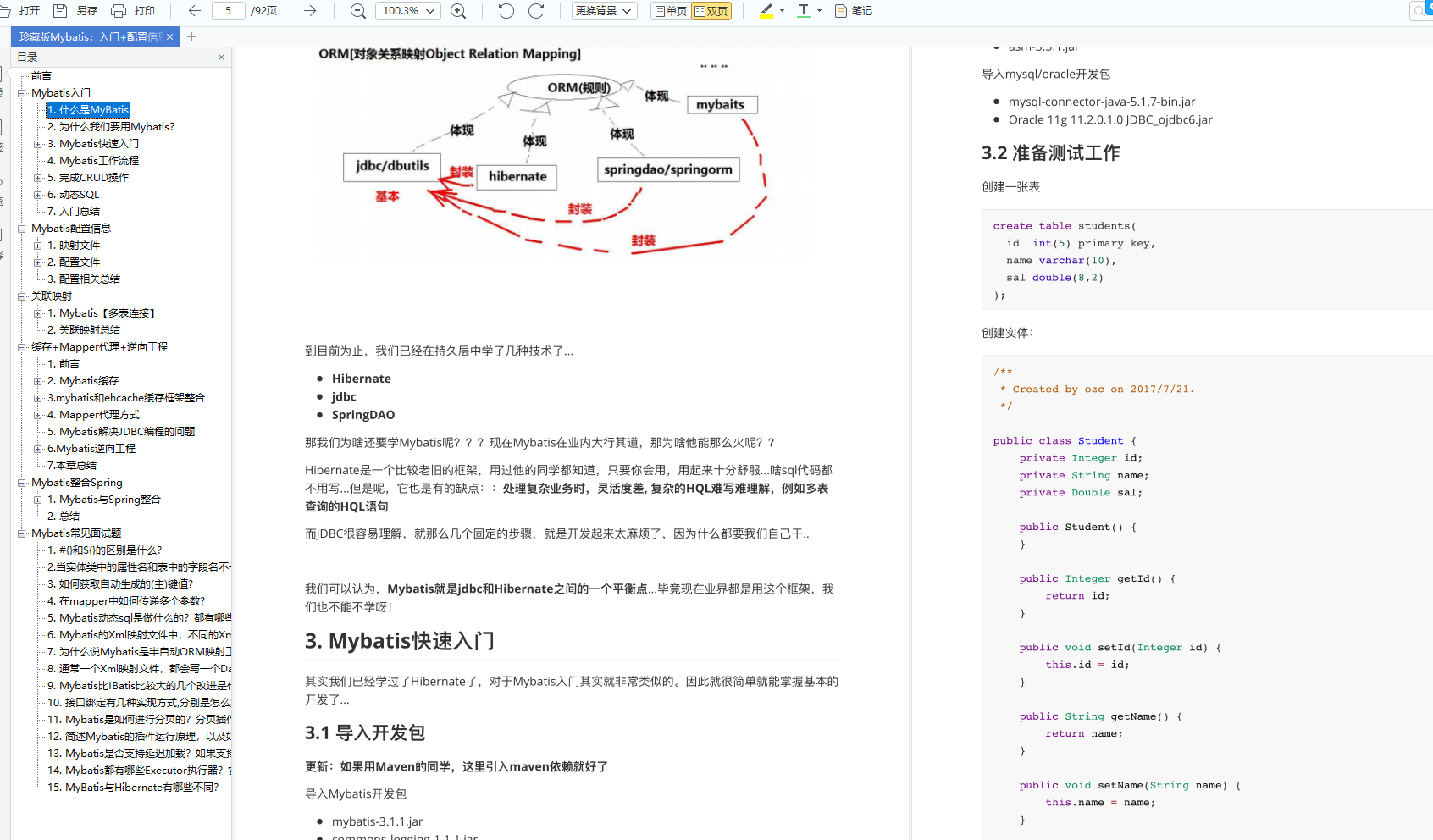Image resolution: width=1433 pixels, height=840 pixels.
Task: Click the 打开 (open file) button
Action: pyautogui.click(x=20, y=11)
